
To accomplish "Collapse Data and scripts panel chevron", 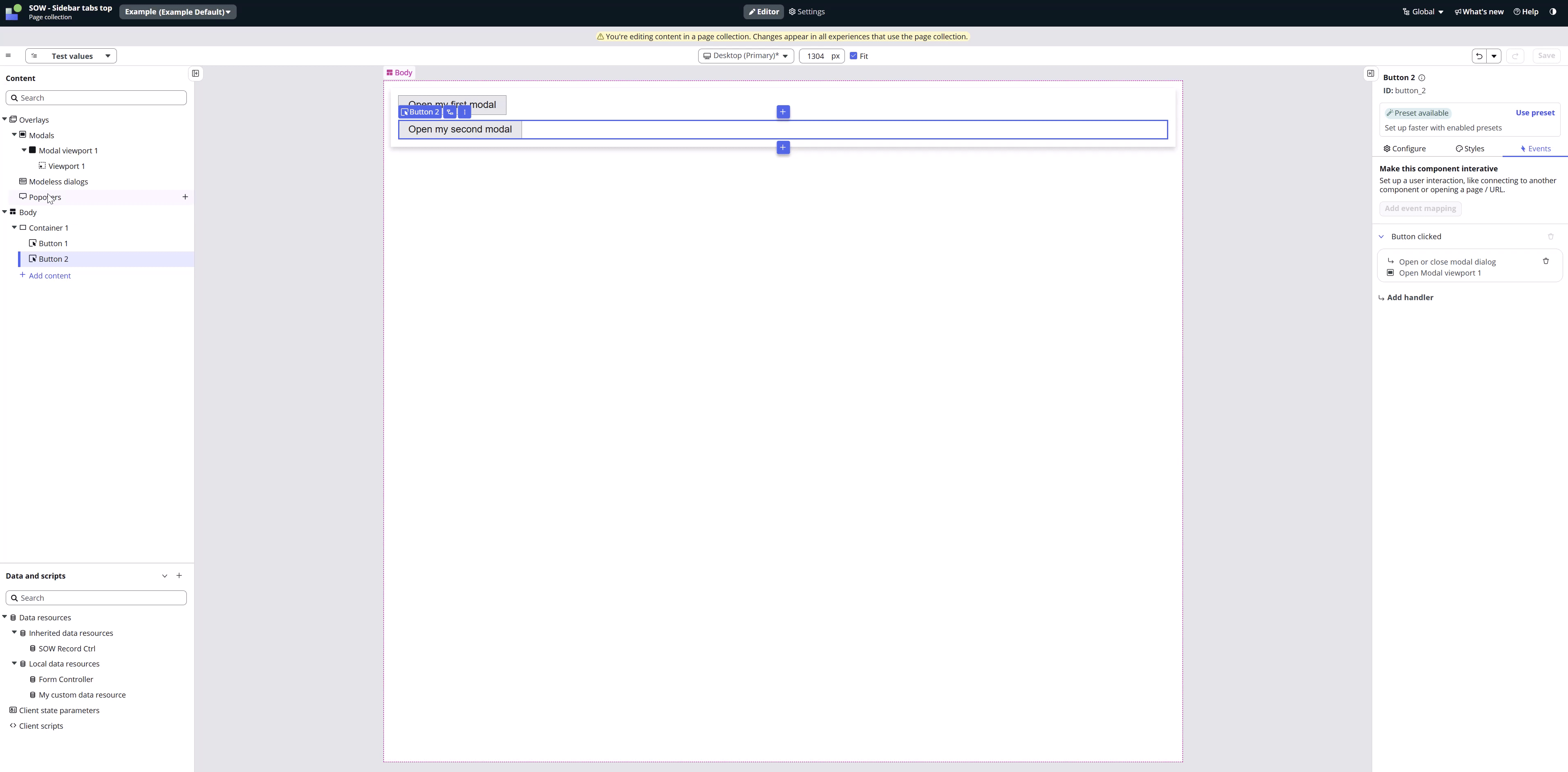I will [x=164, y=575].
